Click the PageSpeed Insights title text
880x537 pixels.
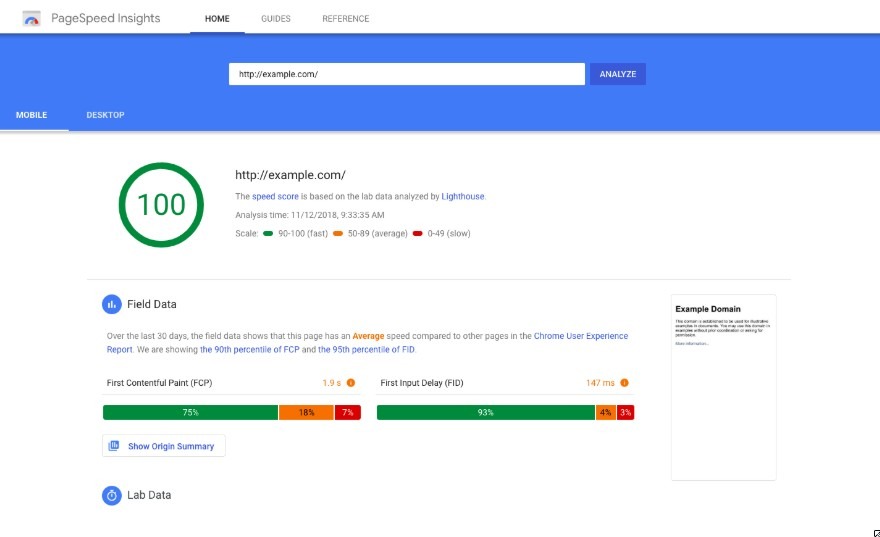pyautogui.click(x=106, y=18)
